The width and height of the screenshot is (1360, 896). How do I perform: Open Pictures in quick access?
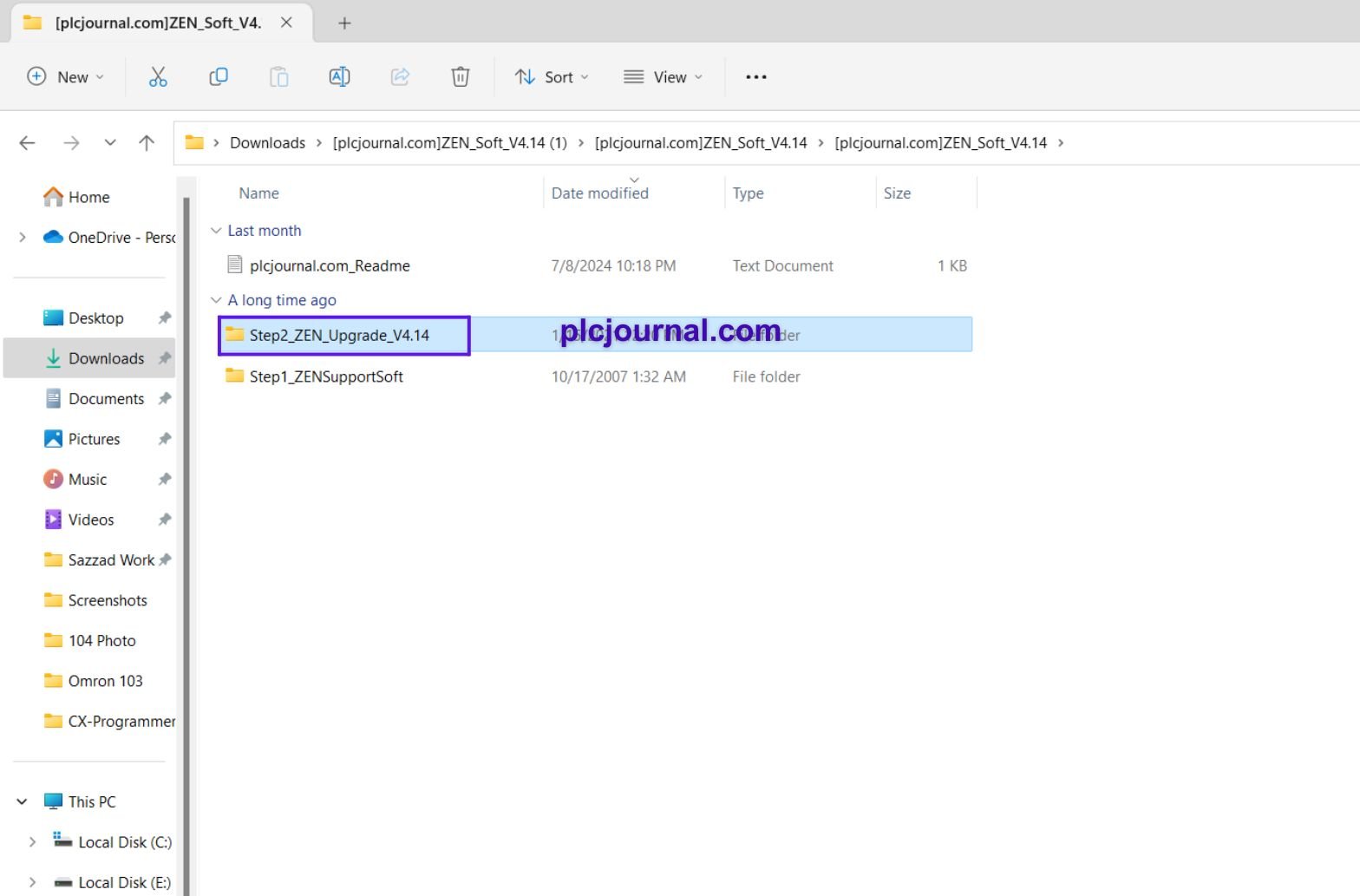tap(94, 439)
